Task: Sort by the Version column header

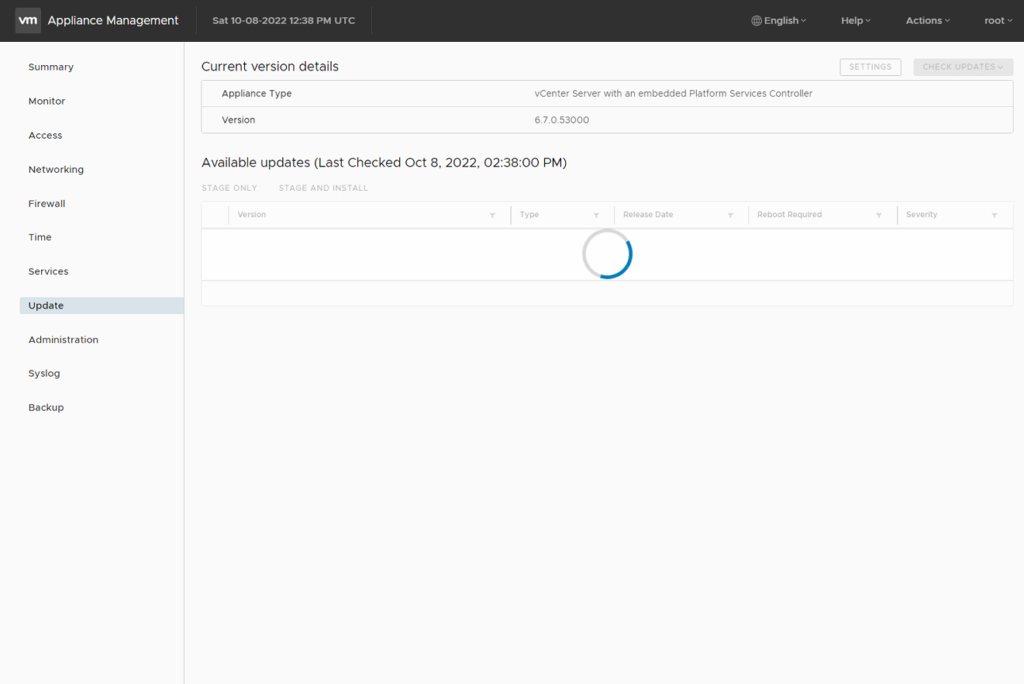Action: pyautogui.click(x=251, y=215)
